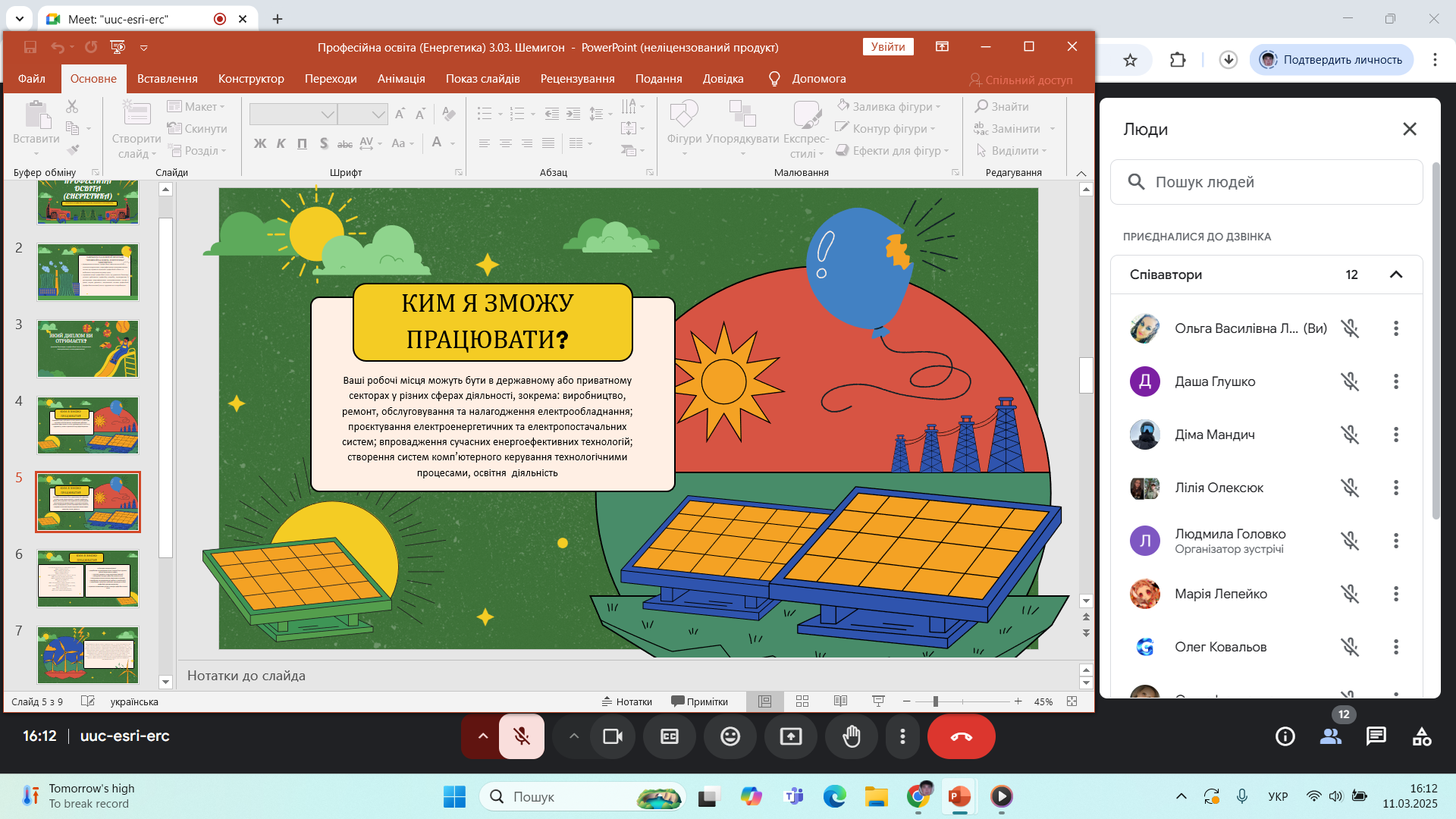Click the meeting details info icon
The width and height of the screenshot is (1456, 819).
click(x=1285, y=736)
